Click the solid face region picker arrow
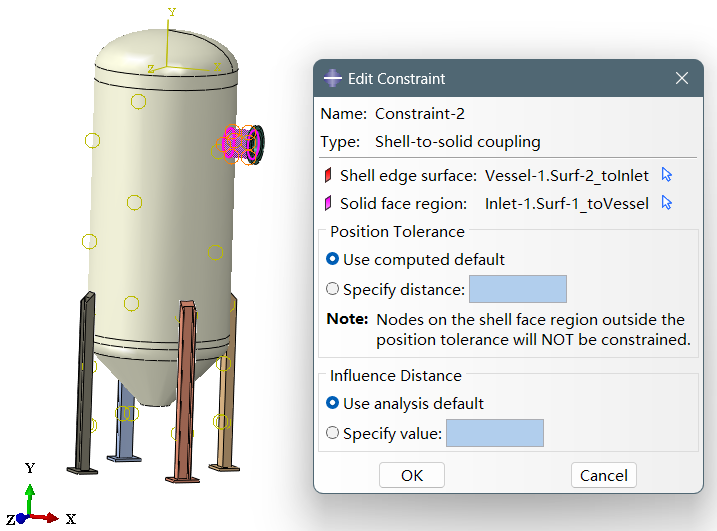717x531 pixels. point(667,203)
